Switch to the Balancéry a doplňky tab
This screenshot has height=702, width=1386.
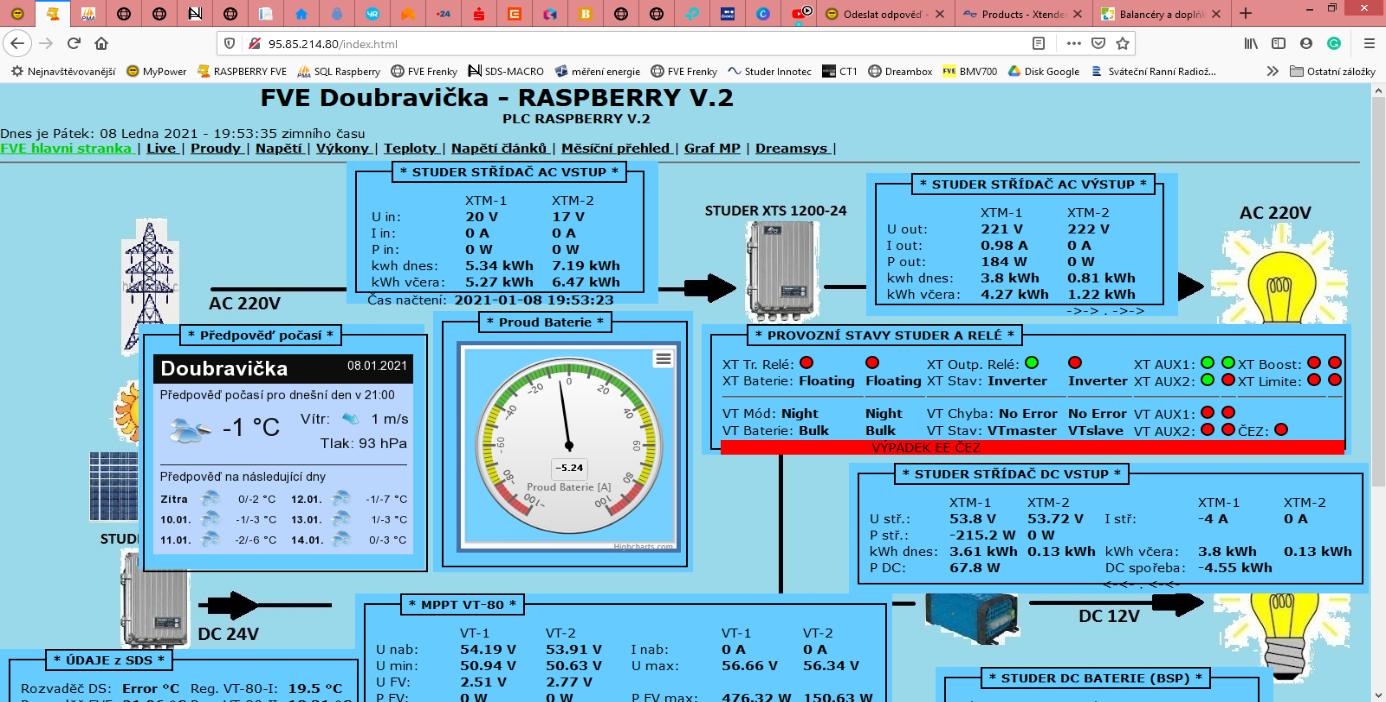click(1156, 14)
